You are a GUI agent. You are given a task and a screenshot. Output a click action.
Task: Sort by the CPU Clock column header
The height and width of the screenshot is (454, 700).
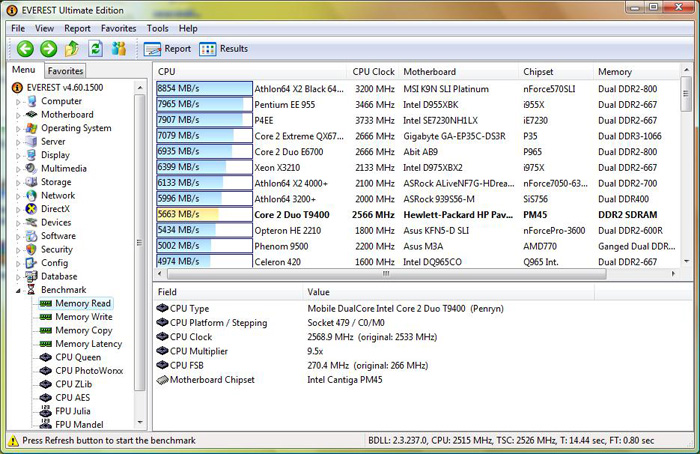(373, 72)
